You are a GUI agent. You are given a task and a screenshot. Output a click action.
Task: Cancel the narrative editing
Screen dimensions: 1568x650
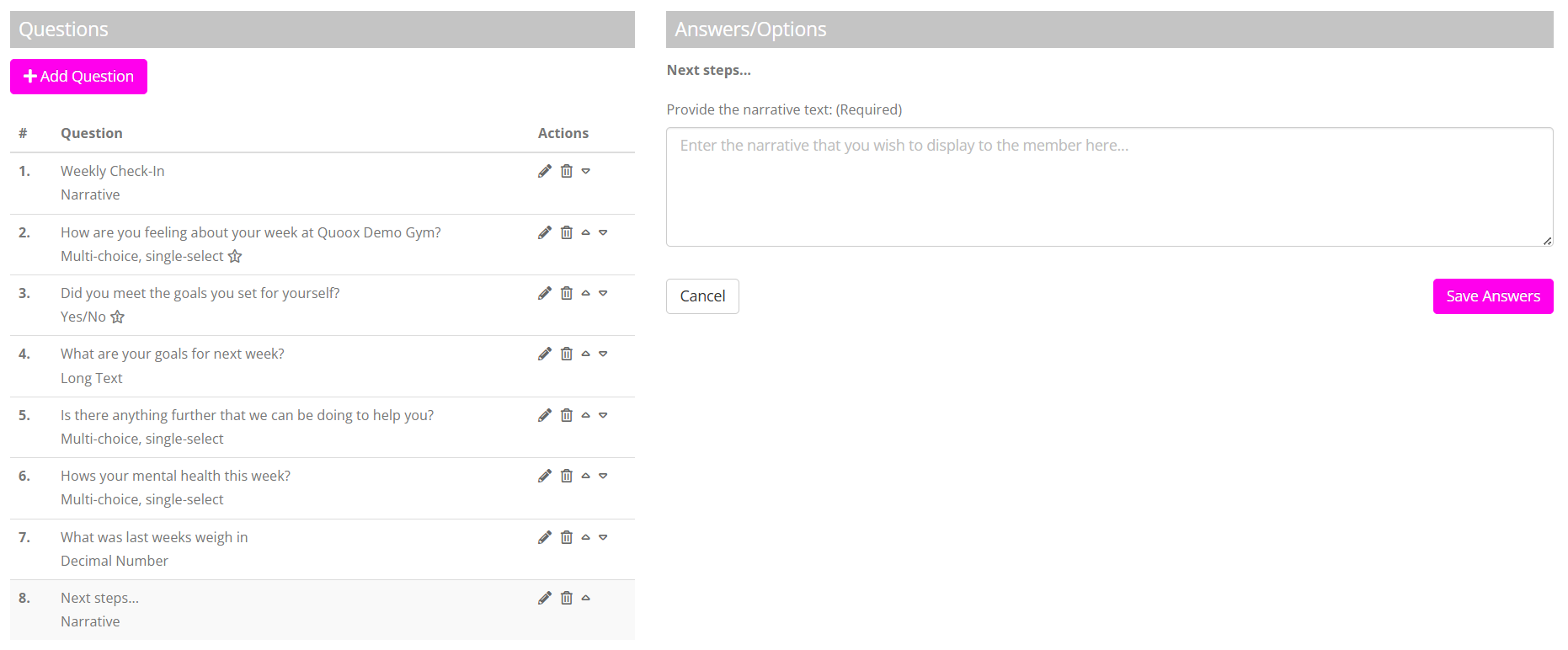click(x=702, y=296)
